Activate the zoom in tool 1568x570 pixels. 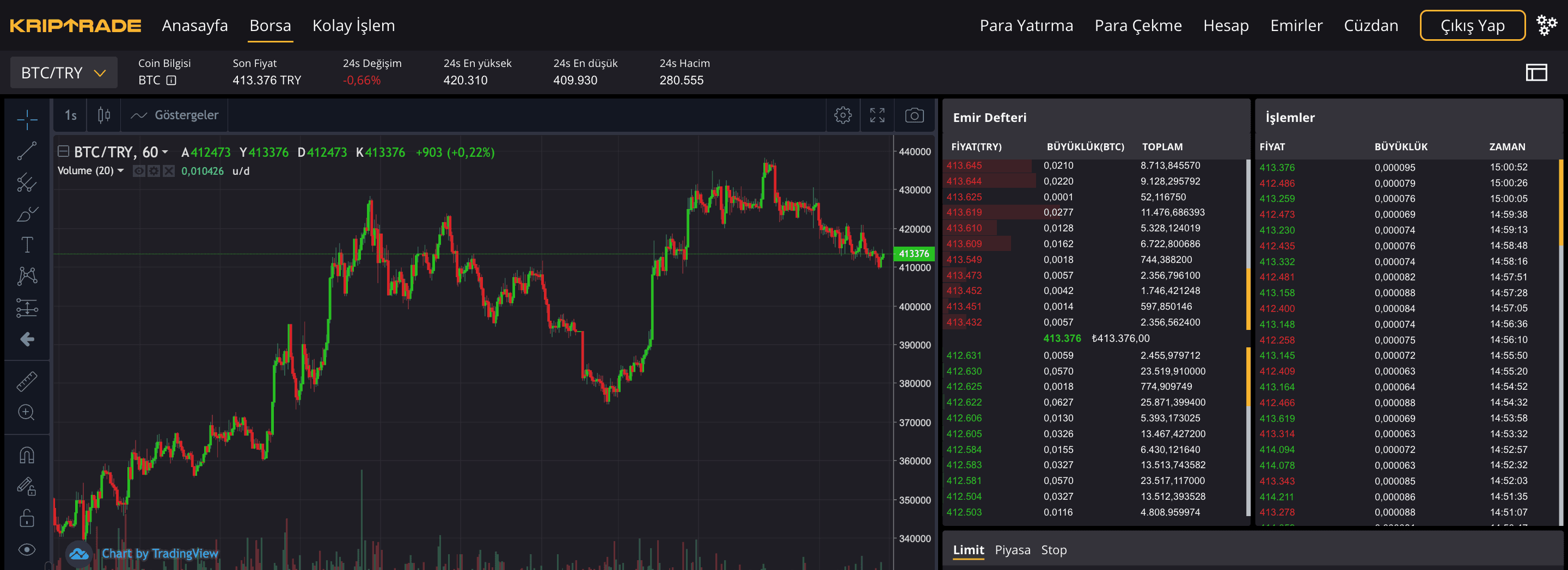tap(27, 412)
